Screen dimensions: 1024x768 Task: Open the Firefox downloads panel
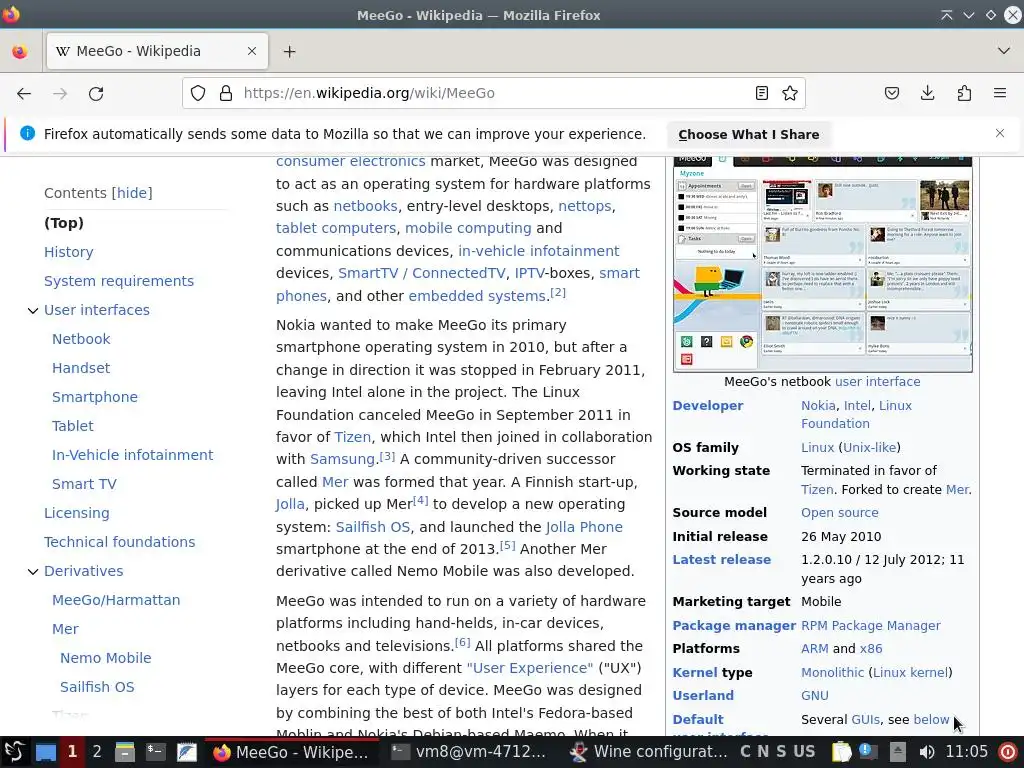(x=927, y=93)
